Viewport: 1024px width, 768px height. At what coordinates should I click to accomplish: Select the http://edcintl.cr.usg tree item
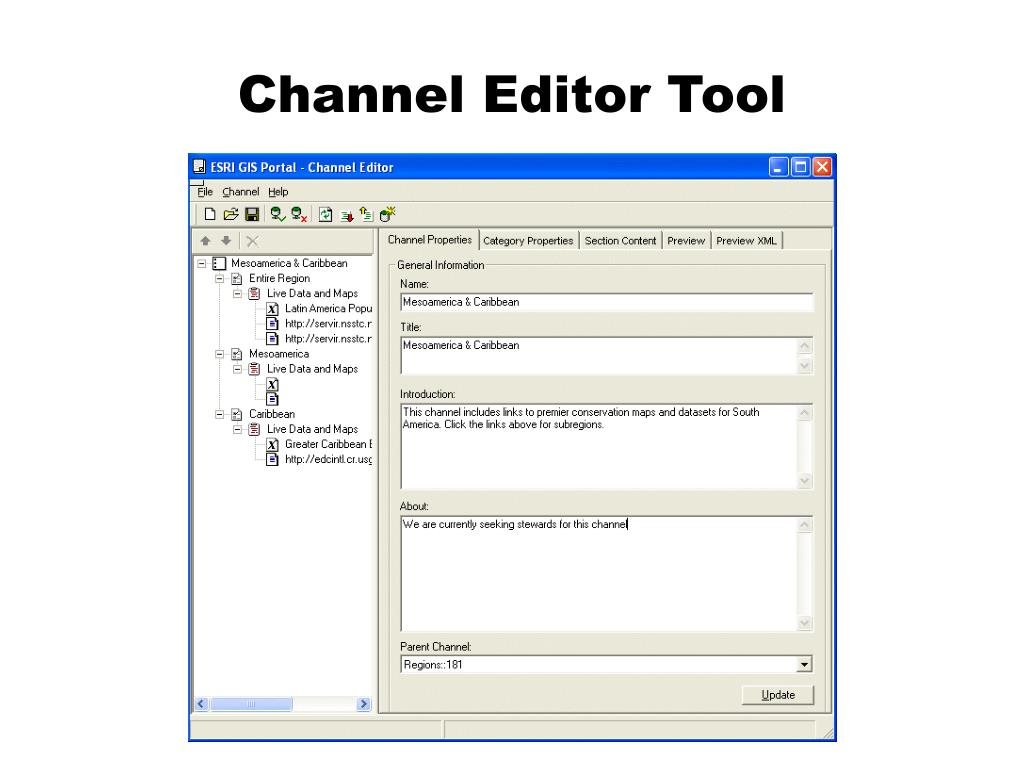pyautogui.click(x=328, y=460)
